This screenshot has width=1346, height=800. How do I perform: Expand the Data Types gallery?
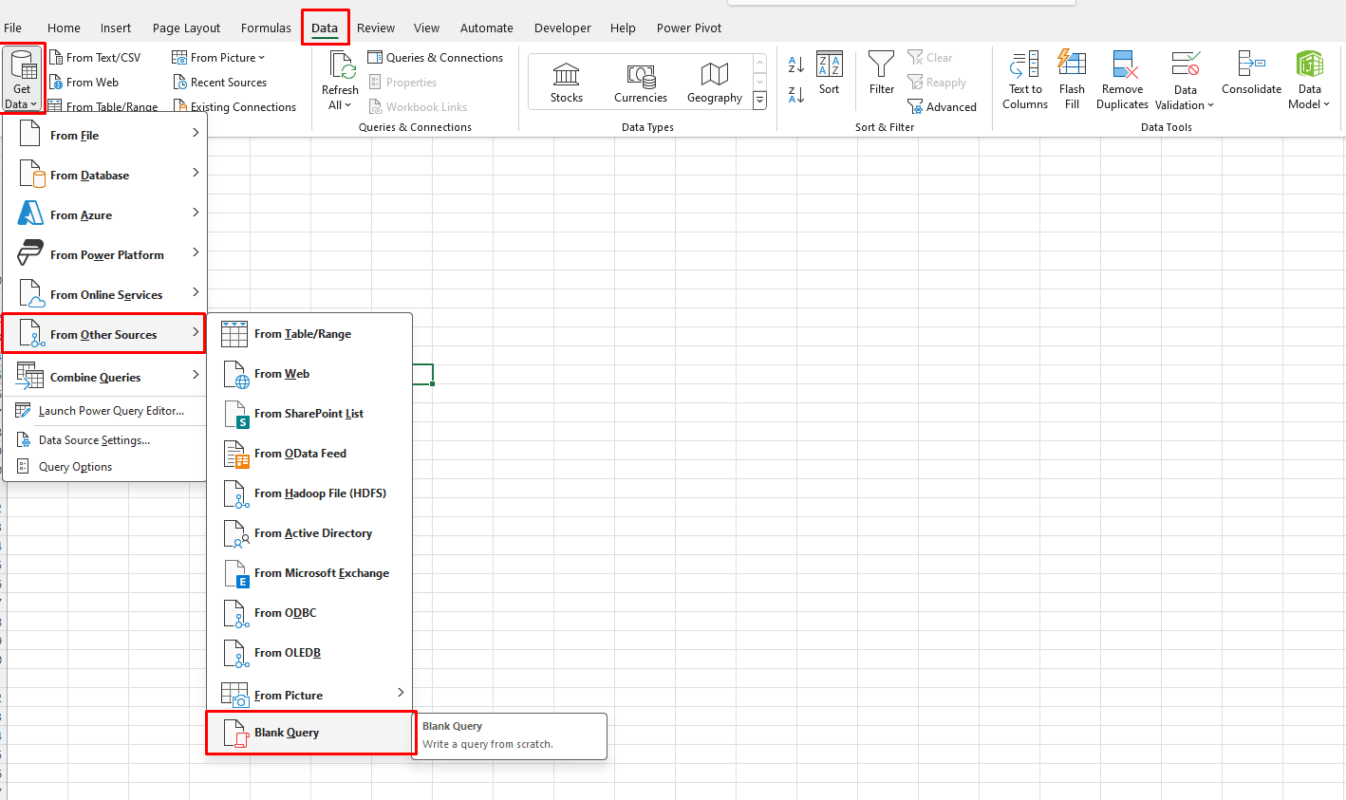pos(759,100)
